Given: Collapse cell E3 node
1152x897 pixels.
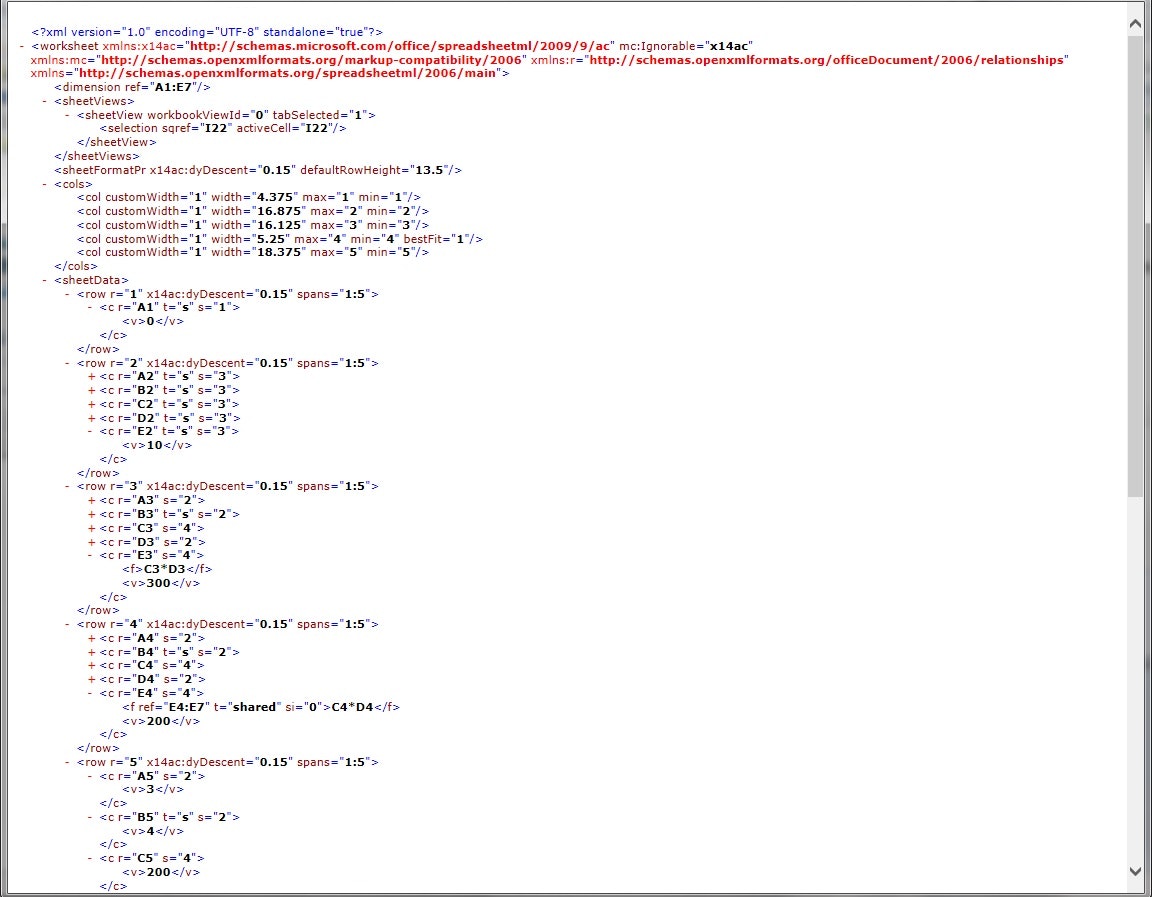Looking at the screenshot, I should click(x=90, y=556).
